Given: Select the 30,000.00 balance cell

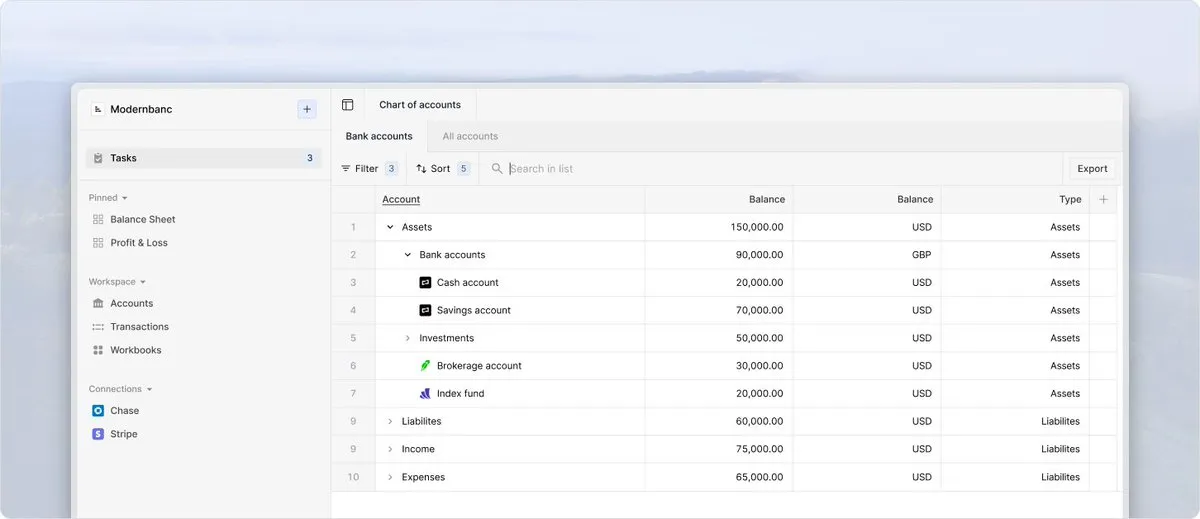Looking at the screenshot, I should tap(719, 366).
